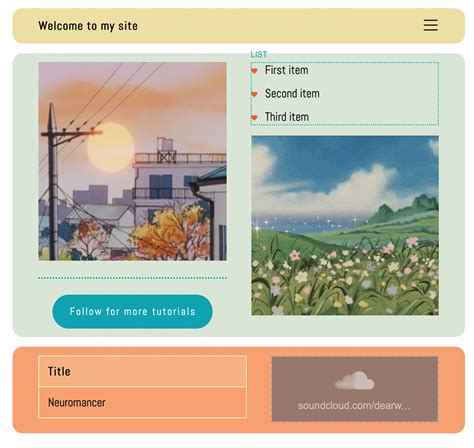This screenshot has width=474, height=448.
Task: Click the SoundCloud cloud logo
Action: [x=354, y=381]
